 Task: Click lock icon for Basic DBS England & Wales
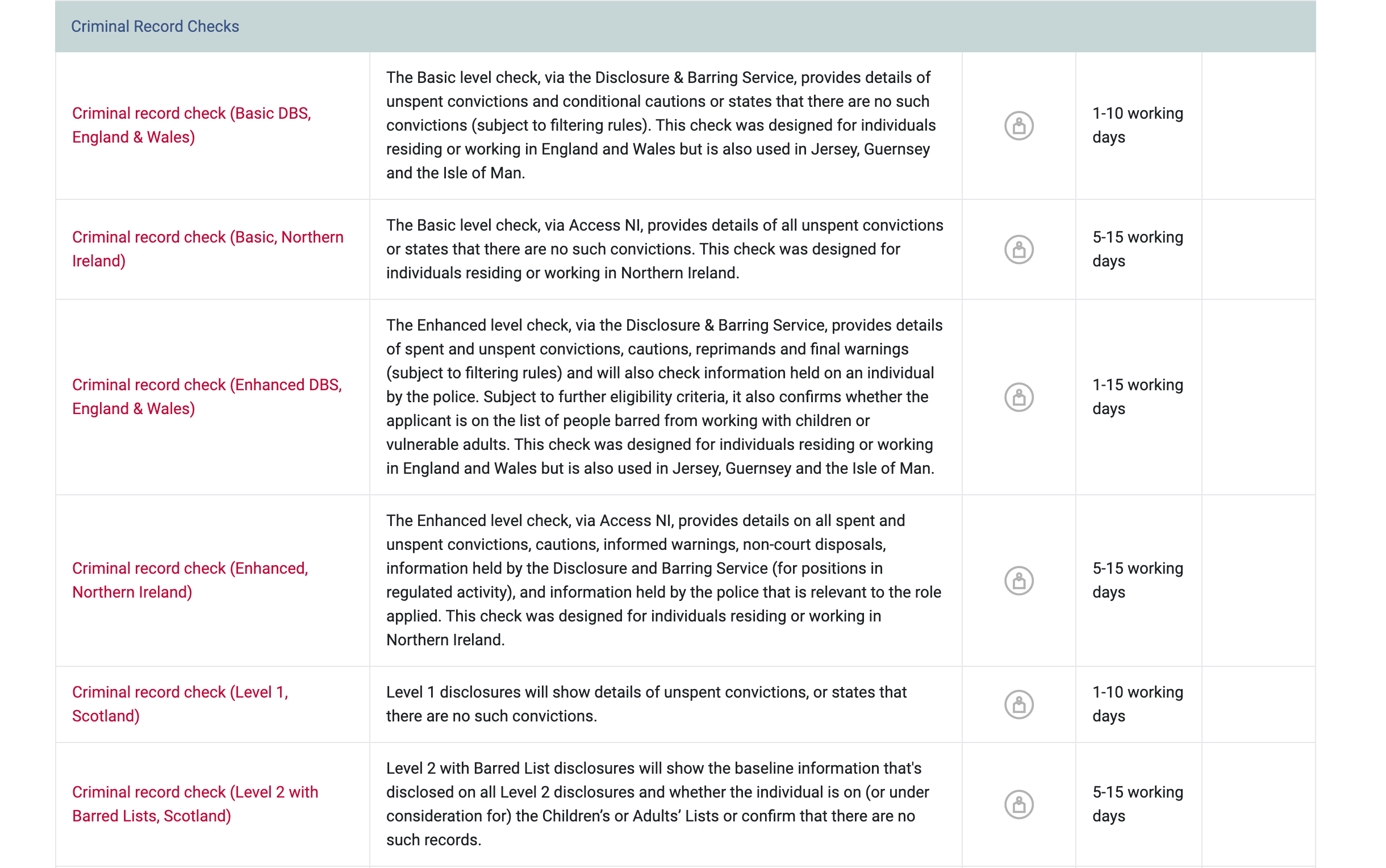(1018, 126)
